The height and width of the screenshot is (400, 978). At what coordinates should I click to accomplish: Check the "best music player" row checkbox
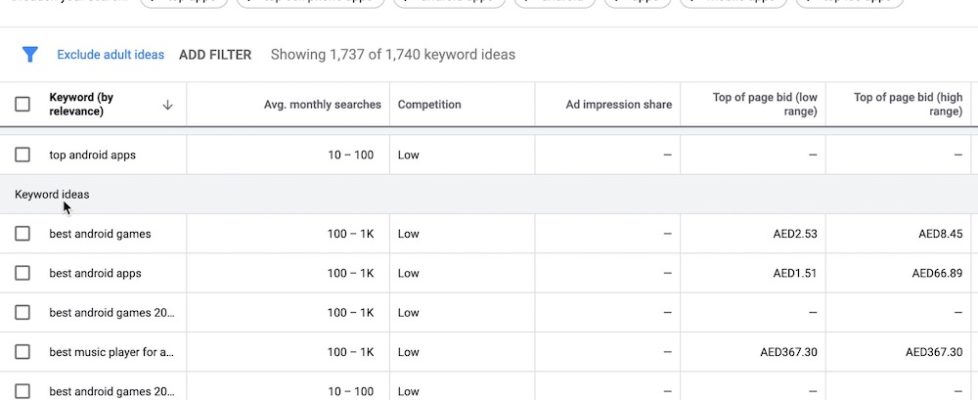click(22, 352)
